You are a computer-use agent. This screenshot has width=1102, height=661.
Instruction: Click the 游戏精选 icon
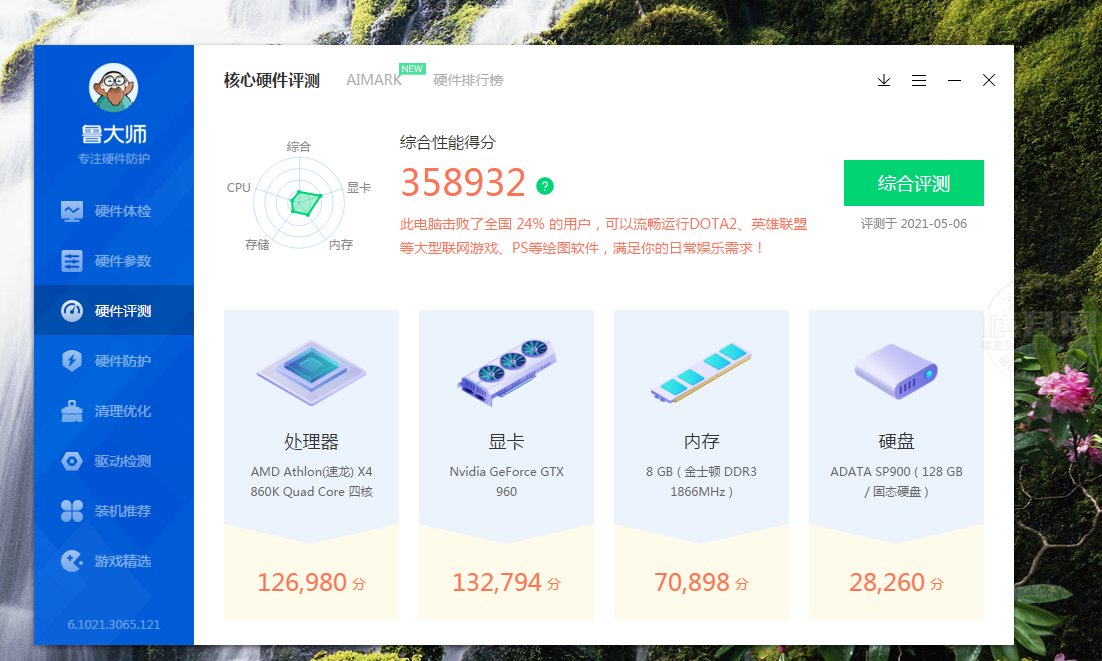pyautogui.click(x=72, y=561)
